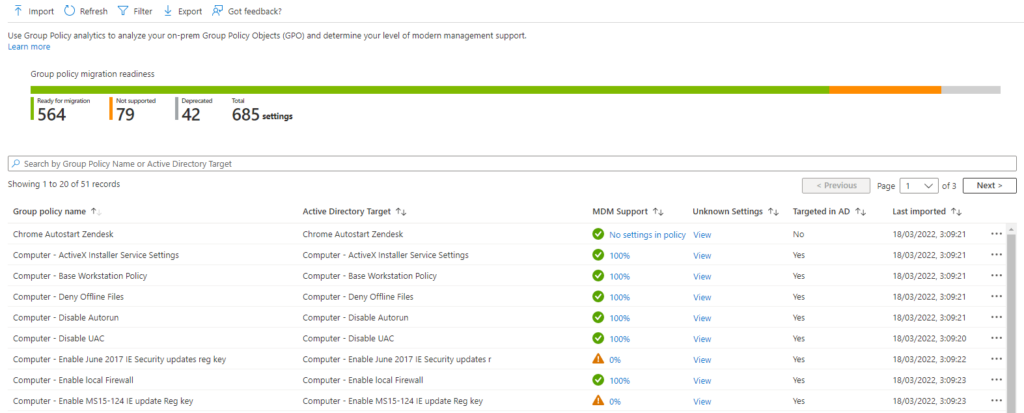The height and width of the screenshot is (413, 1024).
Task: Go to Next page of records
Action: tap(989, 186)
